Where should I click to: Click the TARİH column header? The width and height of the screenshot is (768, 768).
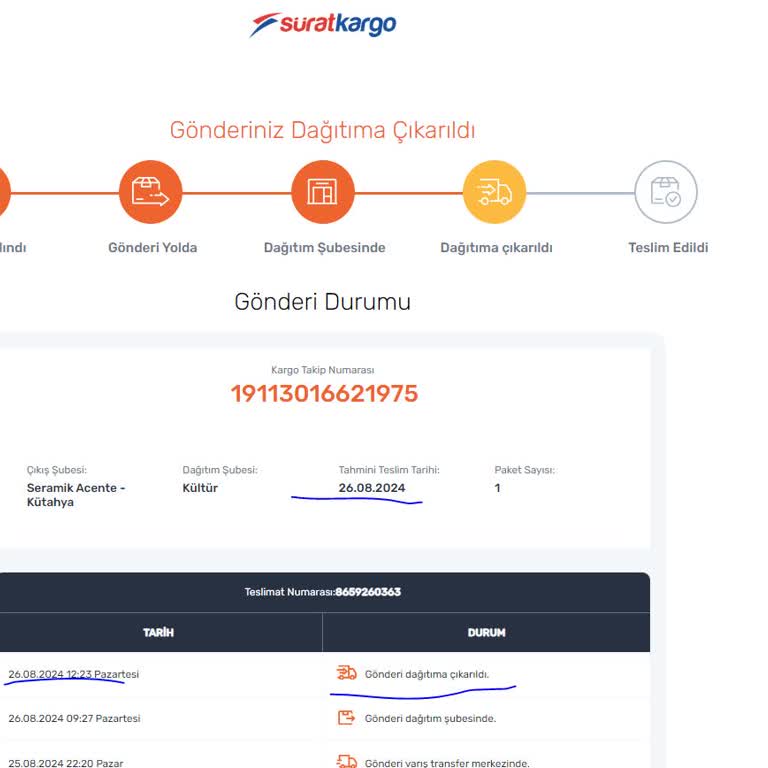(x=158, y=632)
